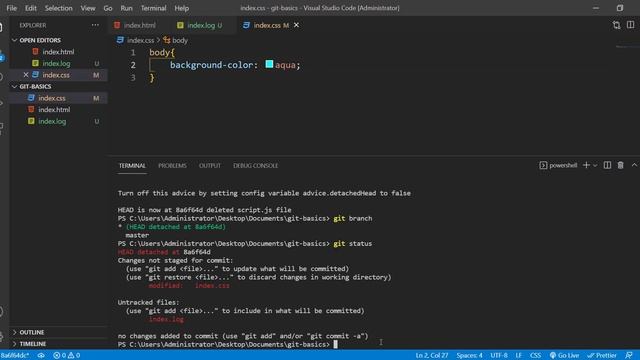Screen dimensions: 640x360
Task: Change language mode via CSS item
Action: pyautogui.click(x=536, y=355)
